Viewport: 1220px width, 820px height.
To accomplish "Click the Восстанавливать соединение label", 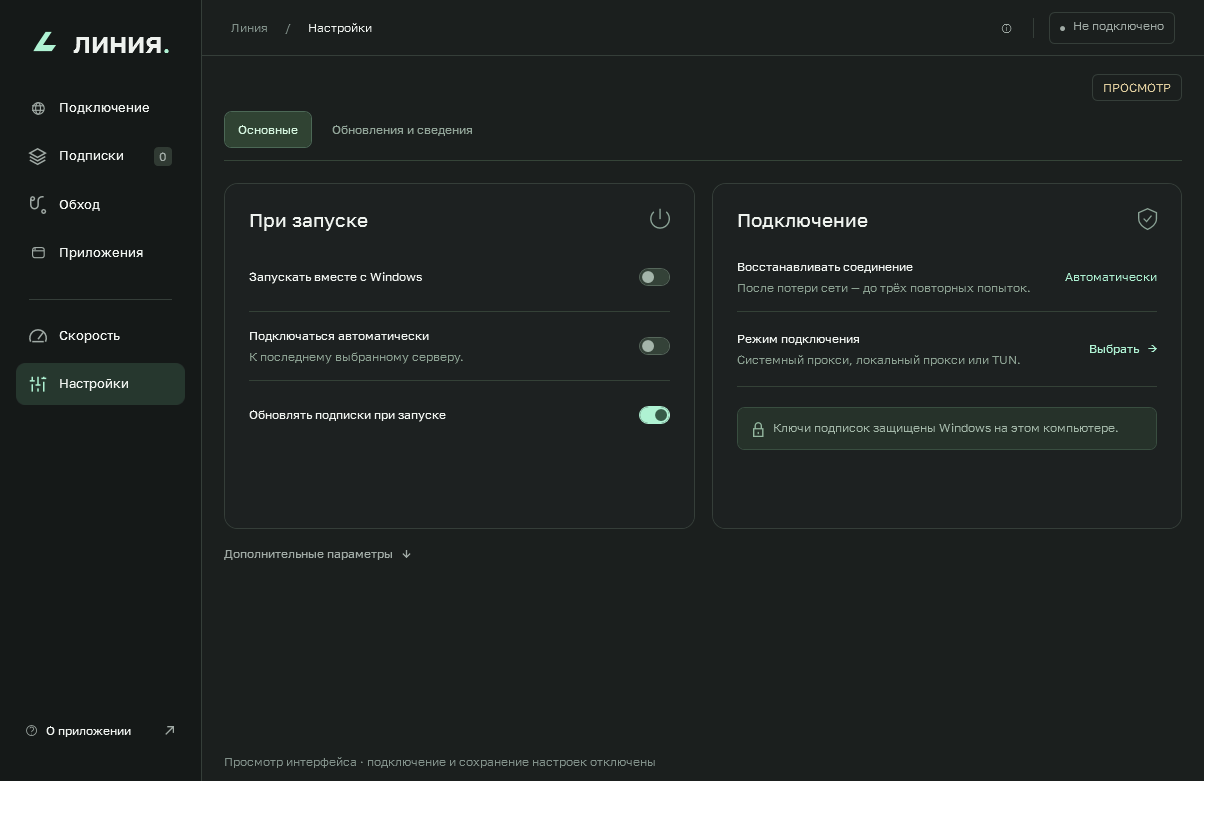I will tap(825, 267).
